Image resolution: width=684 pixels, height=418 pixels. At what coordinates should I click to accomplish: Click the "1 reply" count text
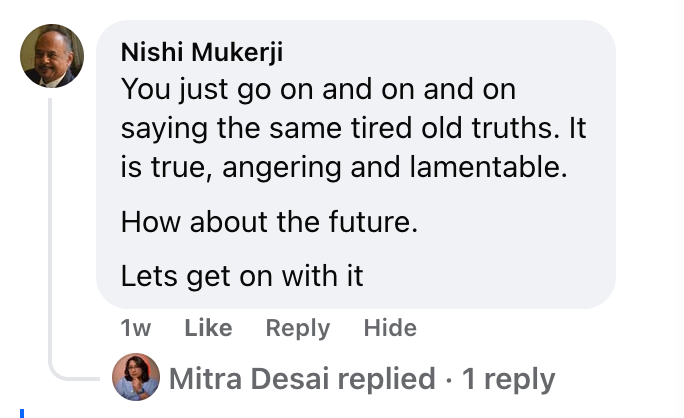point(506,379)
